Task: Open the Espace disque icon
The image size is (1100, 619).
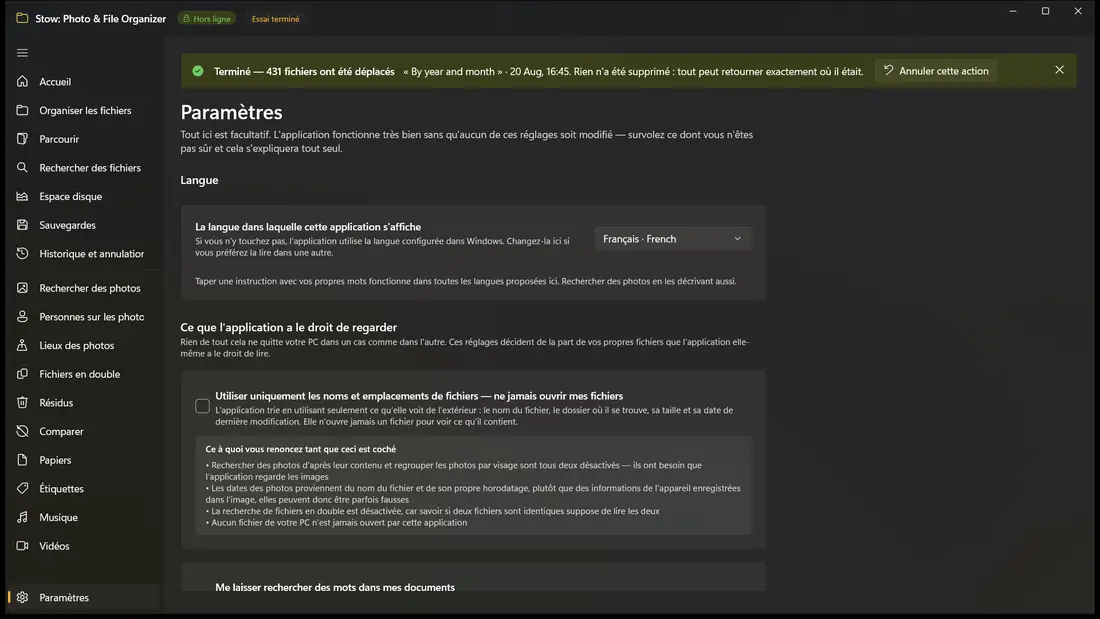Action: [x=22, y=197]
